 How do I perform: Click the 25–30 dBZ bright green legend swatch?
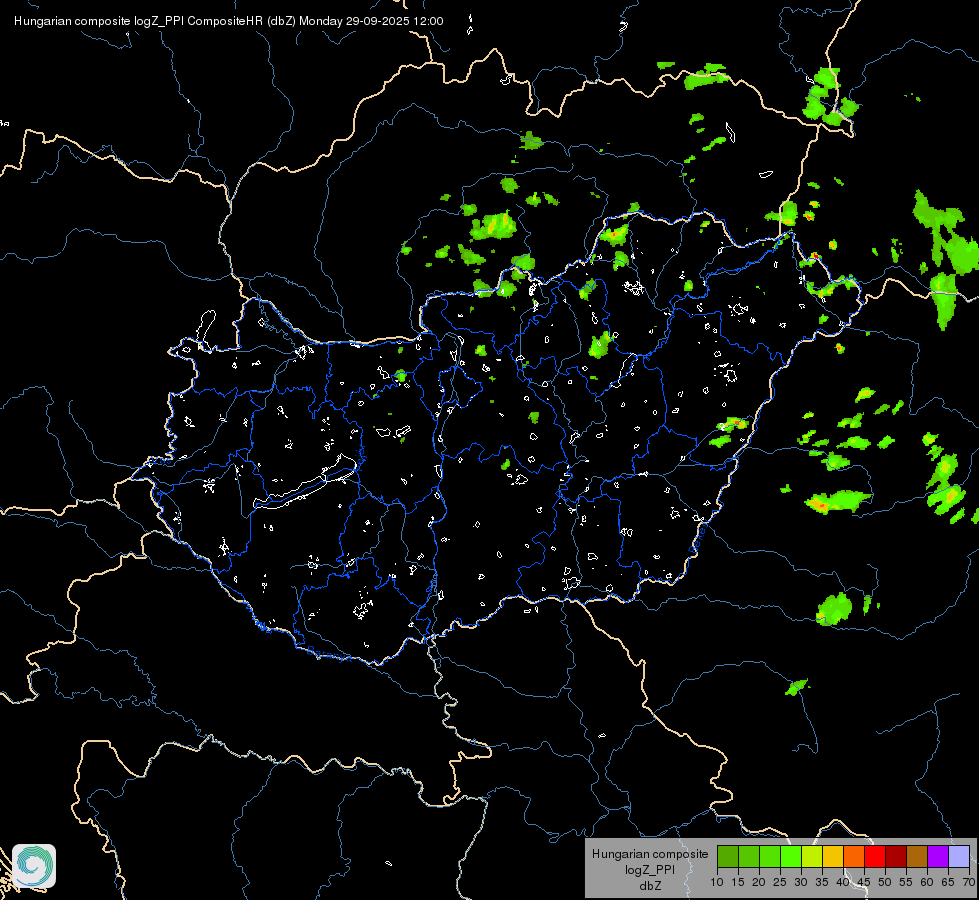tap(790, 856)
